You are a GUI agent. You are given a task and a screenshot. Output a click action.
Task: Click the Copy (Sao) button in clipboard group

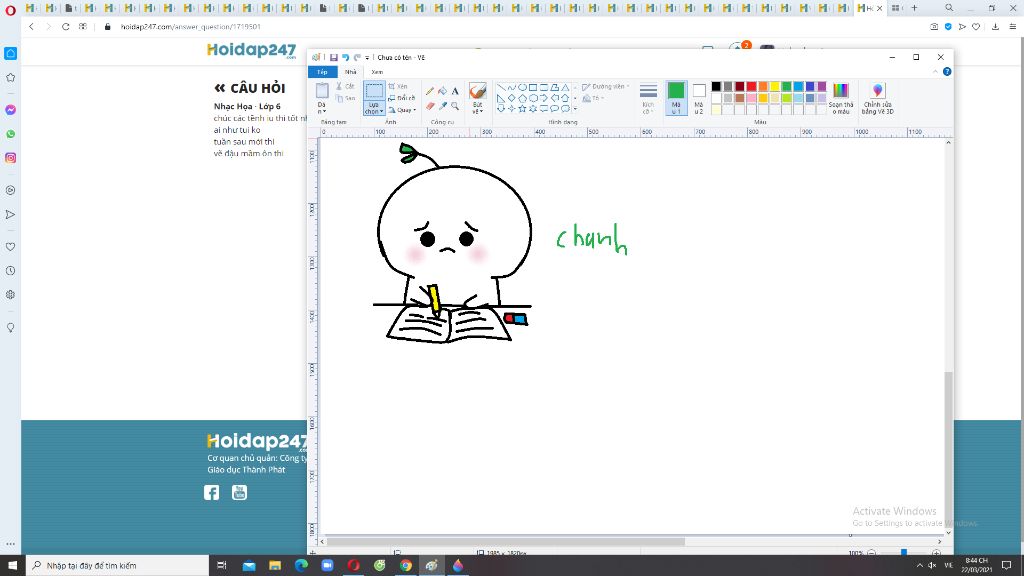[x=345, y=99]
